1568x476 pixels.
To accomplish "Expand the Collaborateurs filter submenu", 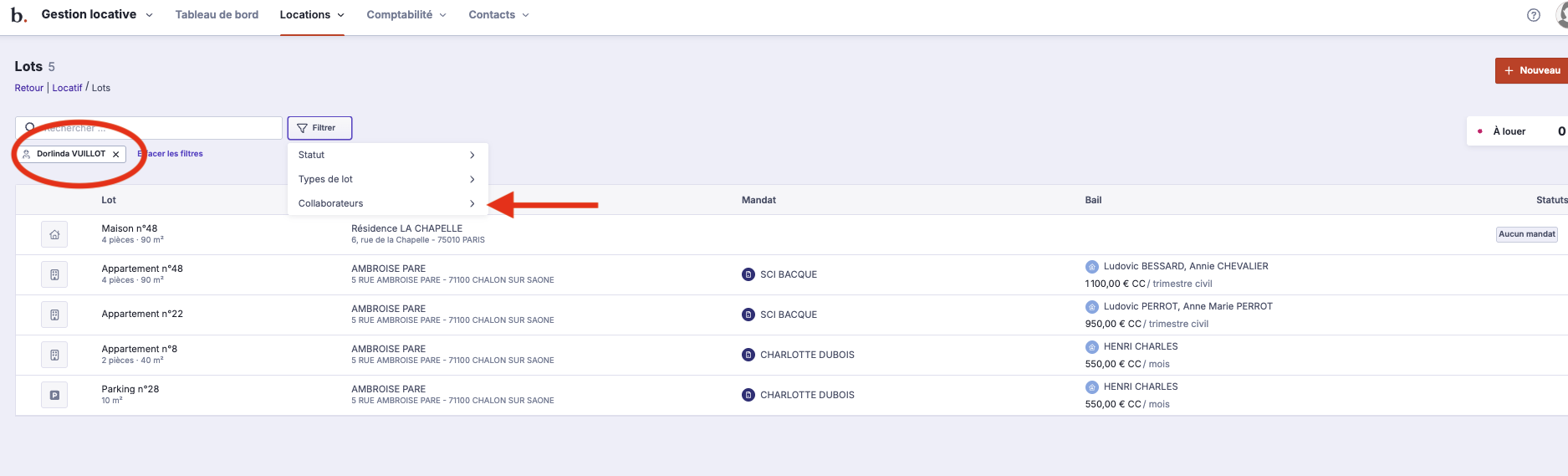I will pos(386,203).
